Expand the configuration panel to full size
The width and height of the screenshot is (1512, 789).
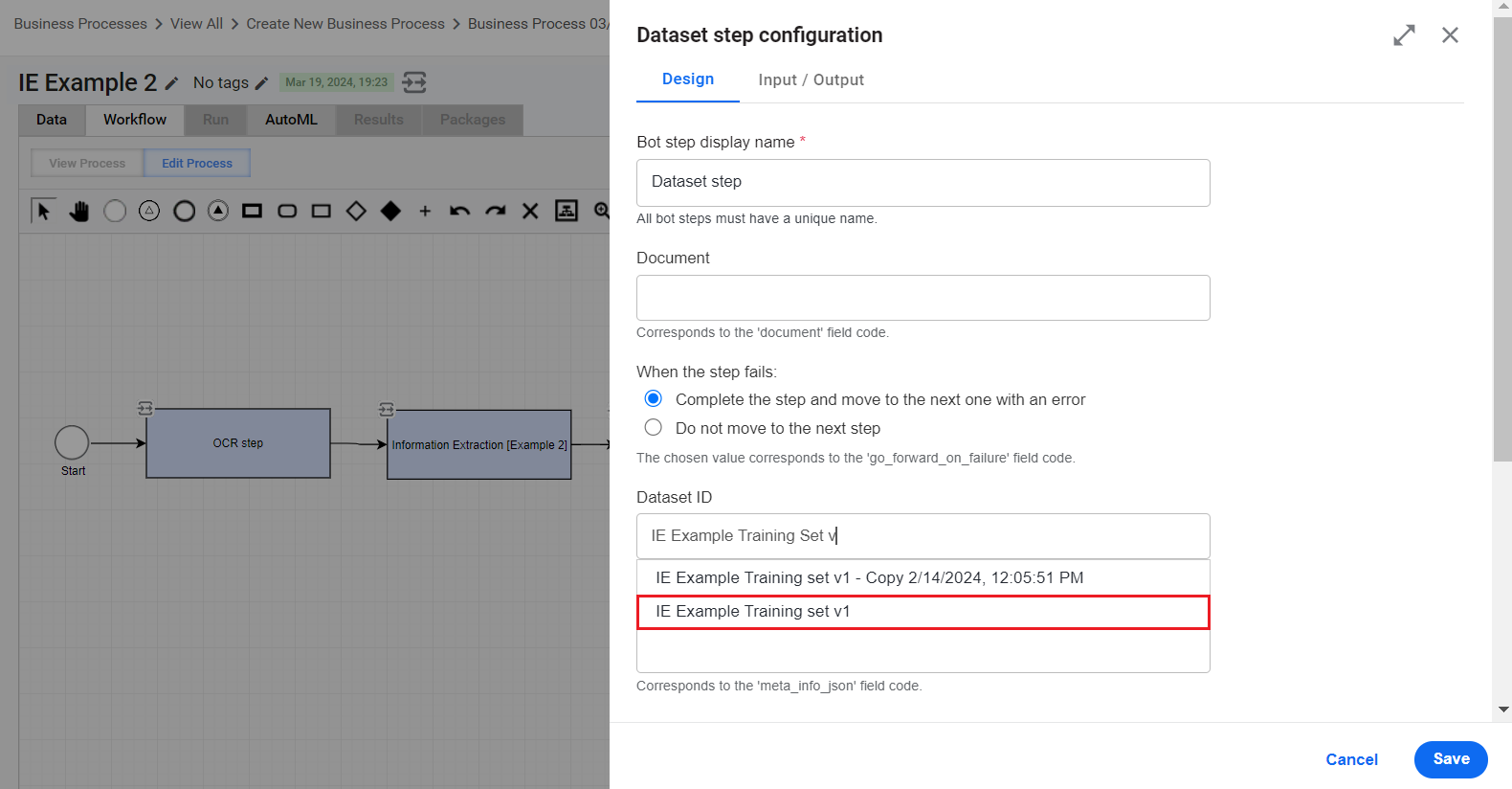pos(1404,35)
